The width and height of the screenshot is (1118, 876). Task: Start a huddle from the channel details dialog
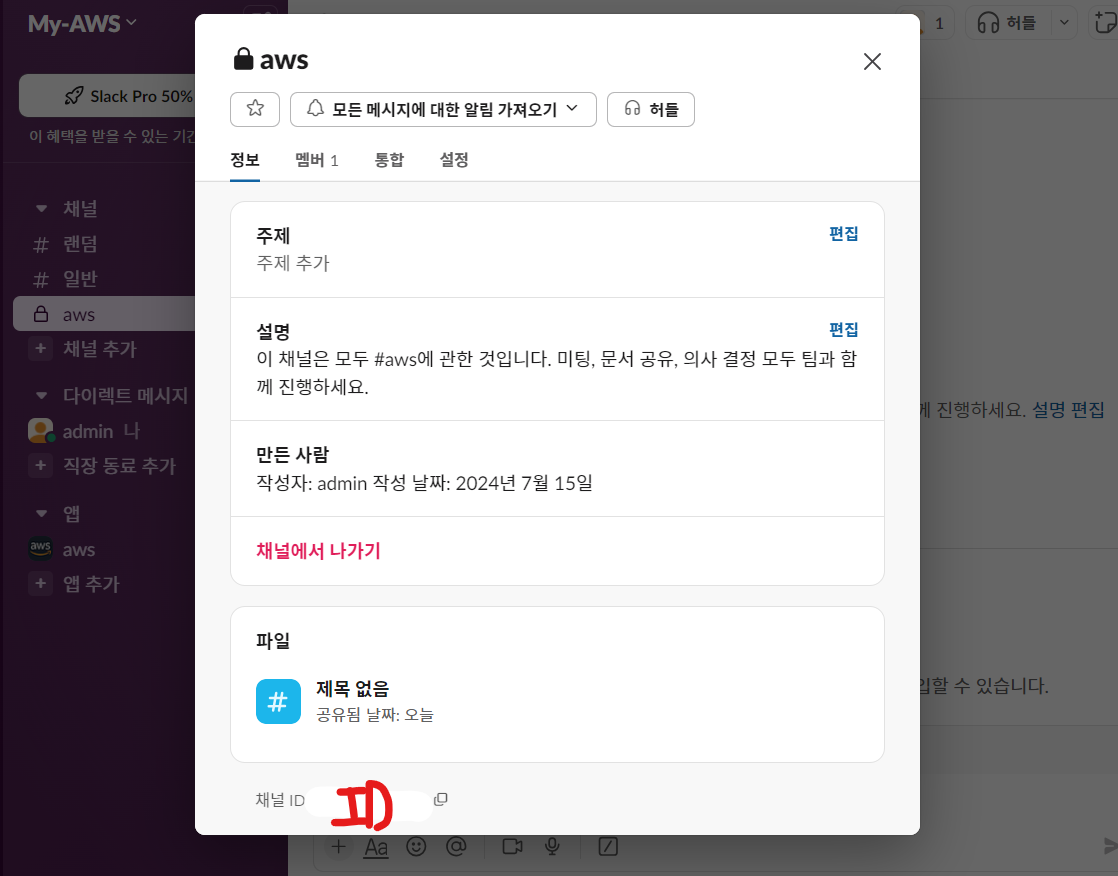point(650,109)
